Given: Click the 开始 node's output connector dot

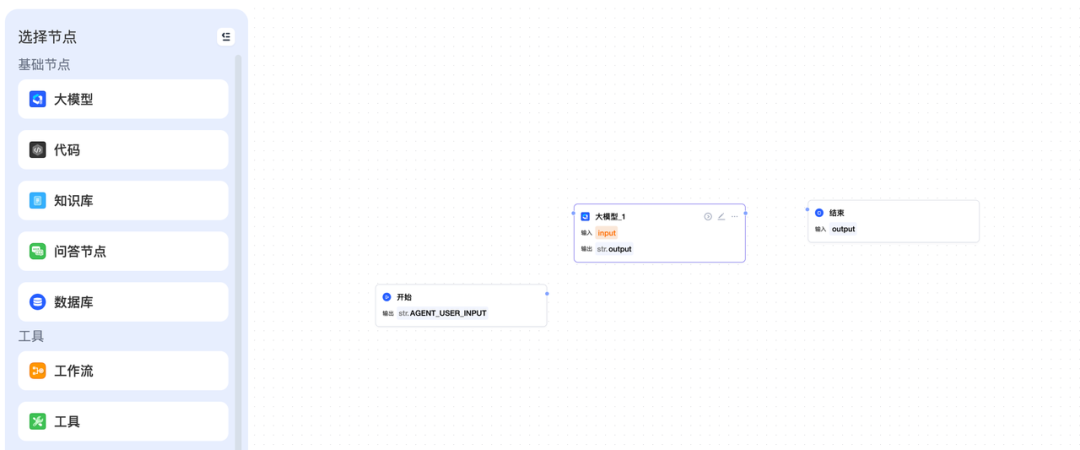Looking at the screenshot, I should click(x=547, y=293).
